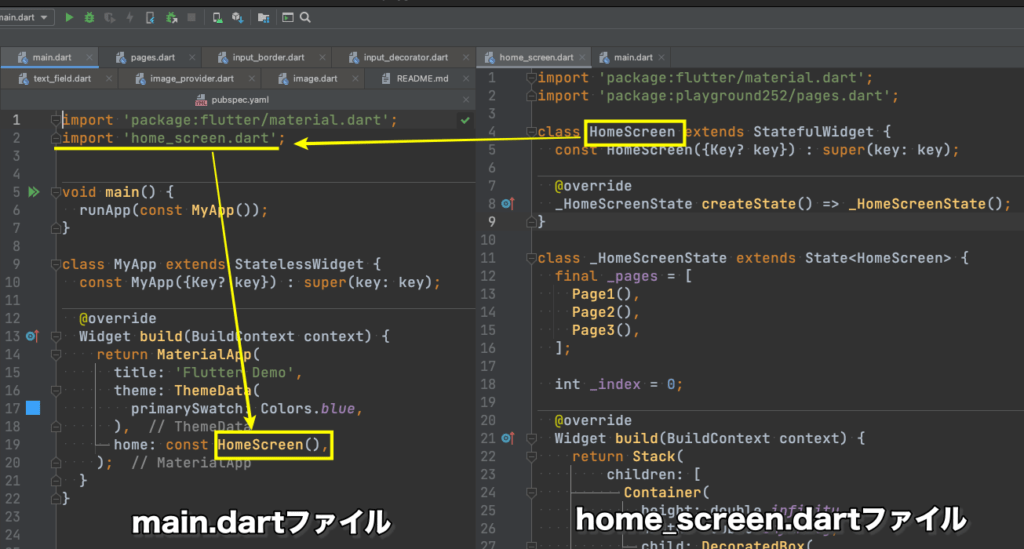Click the Run with Coverage icon

click(x=110, y=18)
